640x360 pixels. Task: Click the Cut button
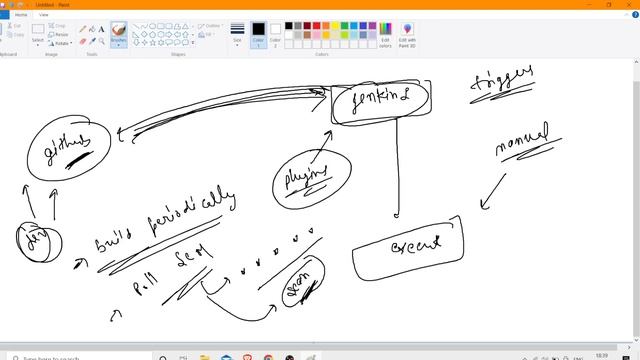[14, 26]
